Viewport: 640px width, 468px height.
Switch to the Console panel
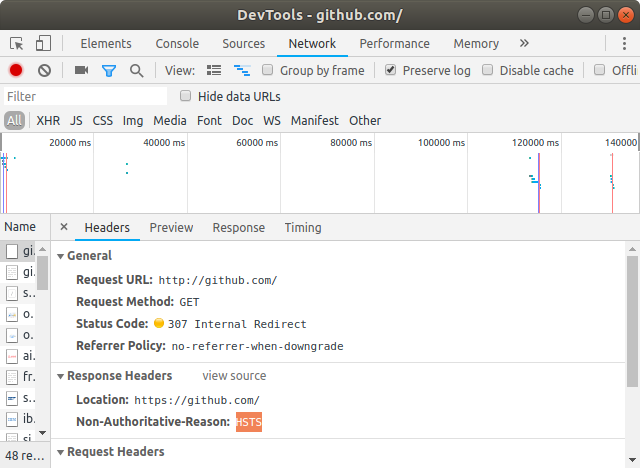177,44
